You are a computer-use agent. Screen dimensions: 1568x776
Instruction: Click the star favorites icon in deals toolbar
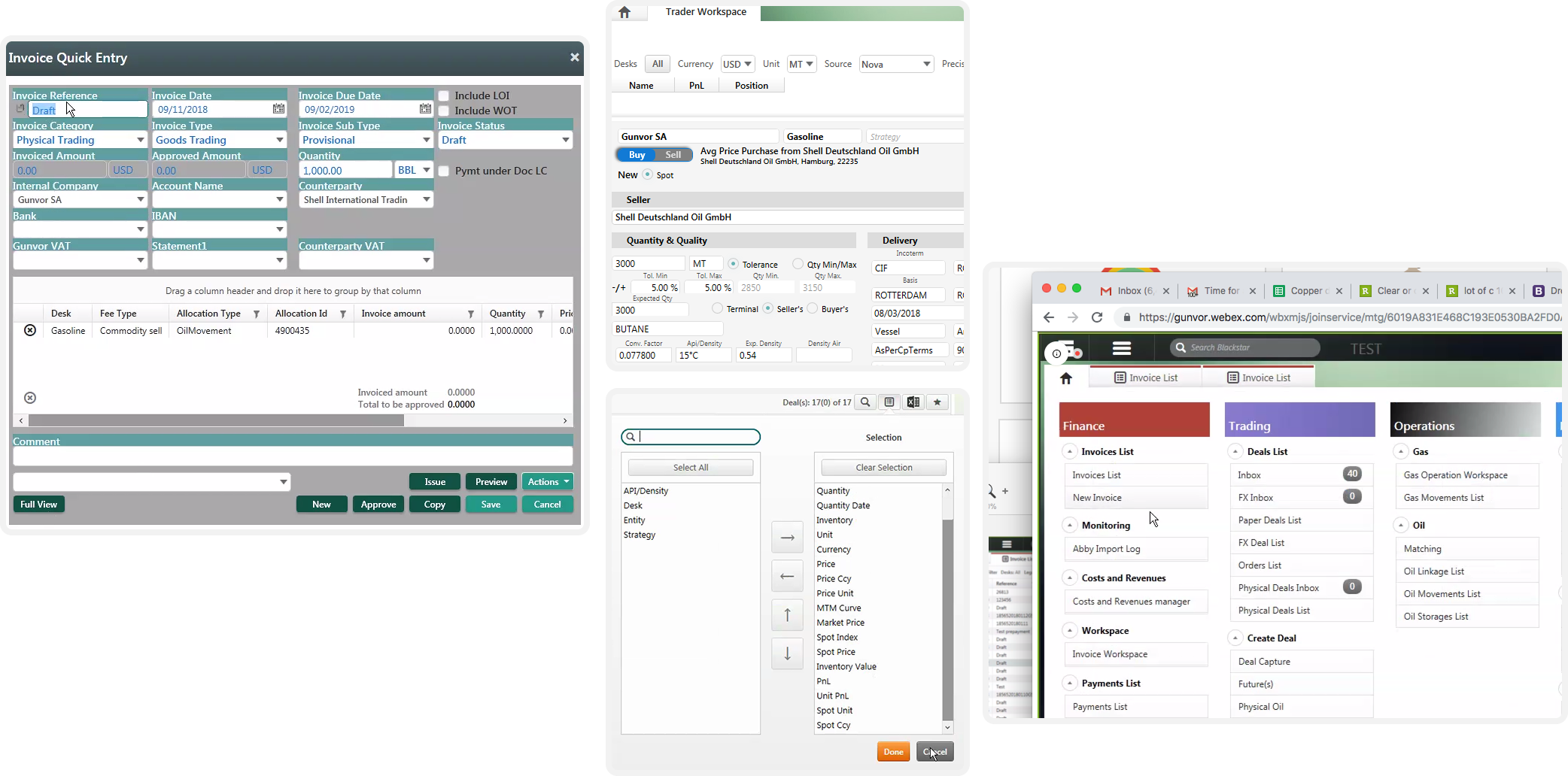point(937,402)
